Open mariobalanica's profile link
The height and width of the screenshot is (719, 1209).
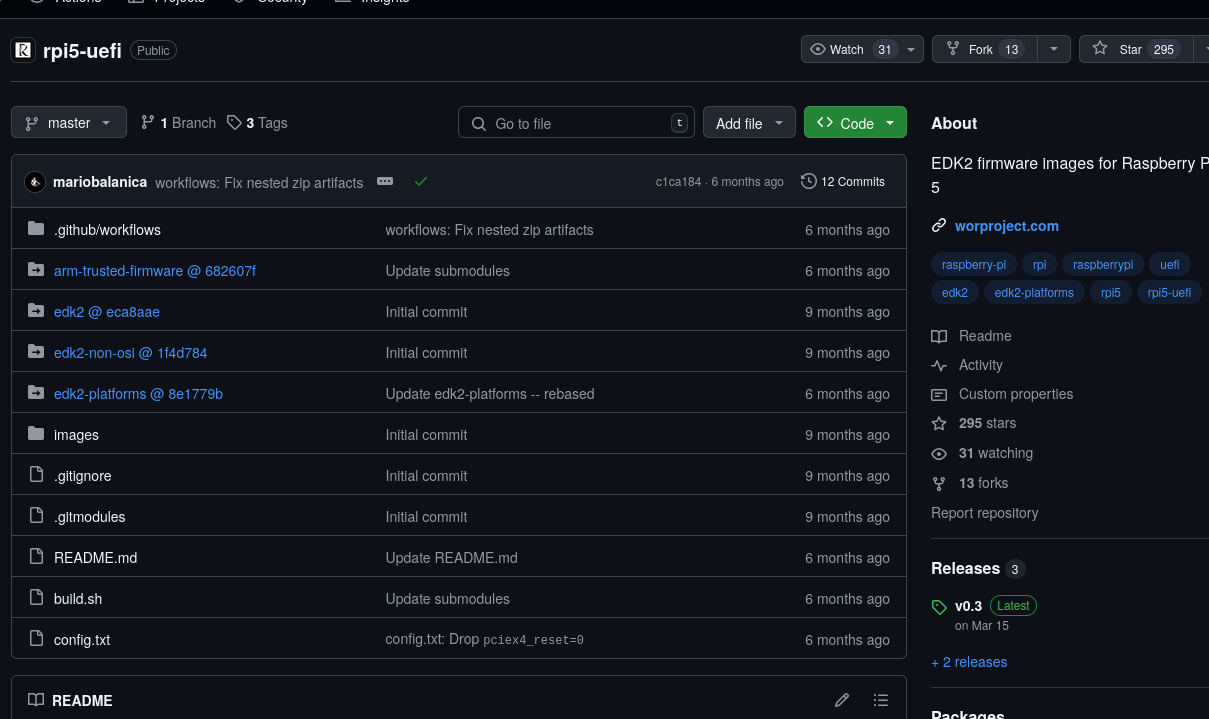(100, 182)
